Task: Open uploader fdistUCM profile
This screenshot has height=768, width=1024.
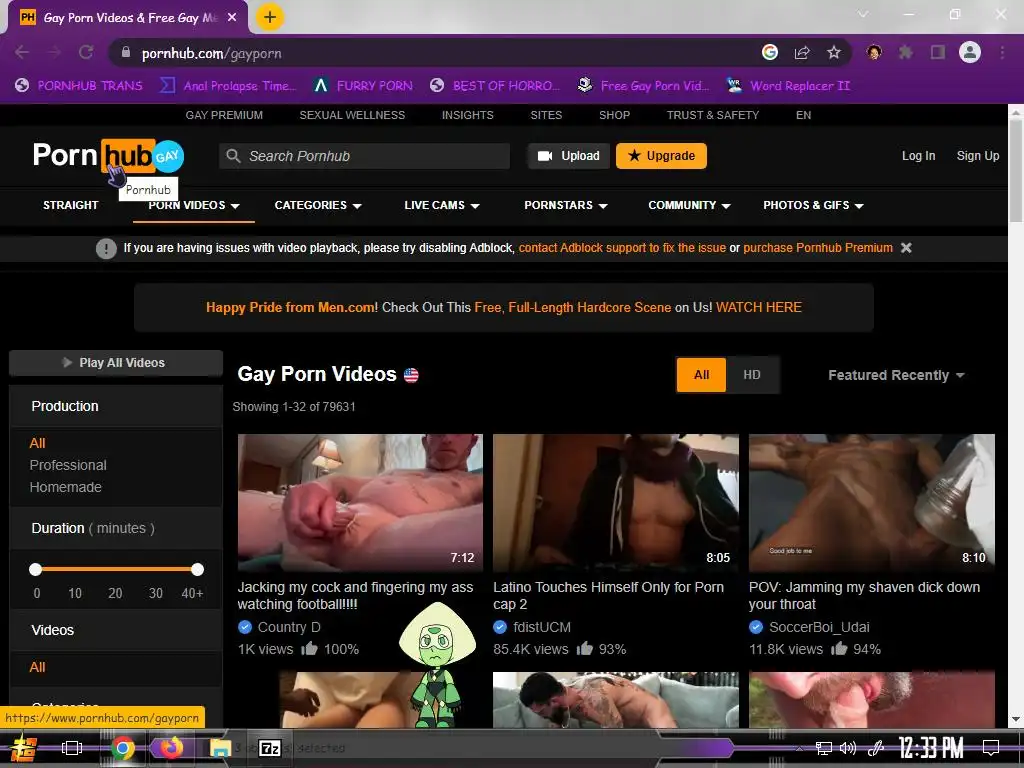Action: (x=541, y=627)
